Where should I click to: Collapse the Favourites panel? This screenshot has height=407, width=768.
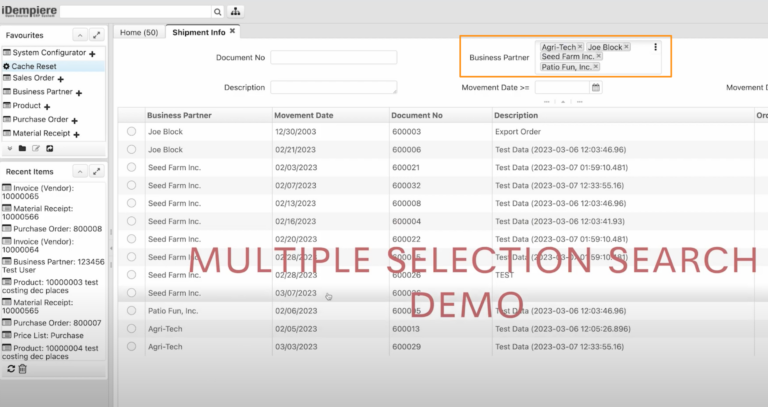click(81, 34)
